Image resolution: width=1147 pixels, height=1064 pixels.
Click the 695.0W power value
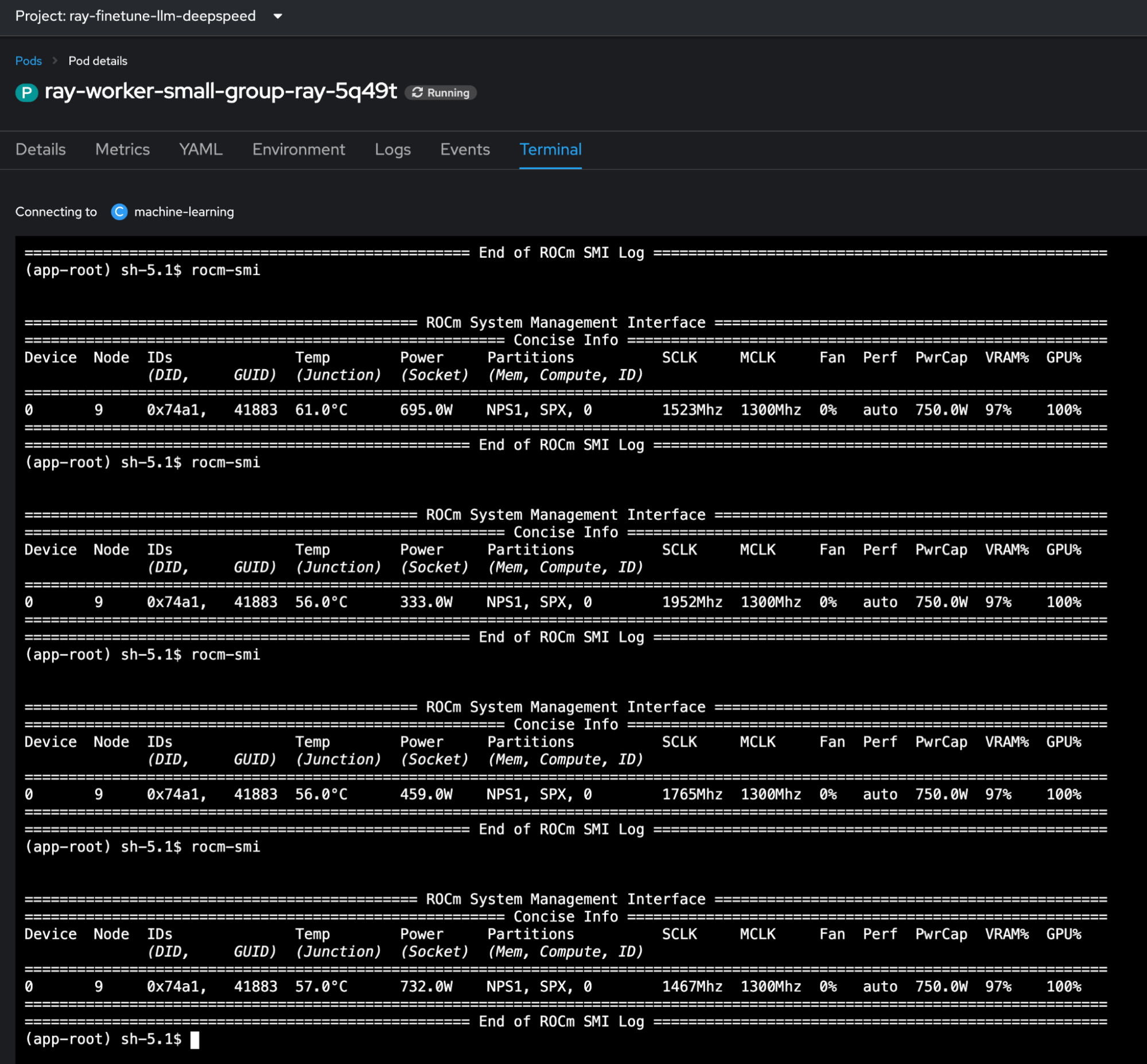(x=426, y=410)
